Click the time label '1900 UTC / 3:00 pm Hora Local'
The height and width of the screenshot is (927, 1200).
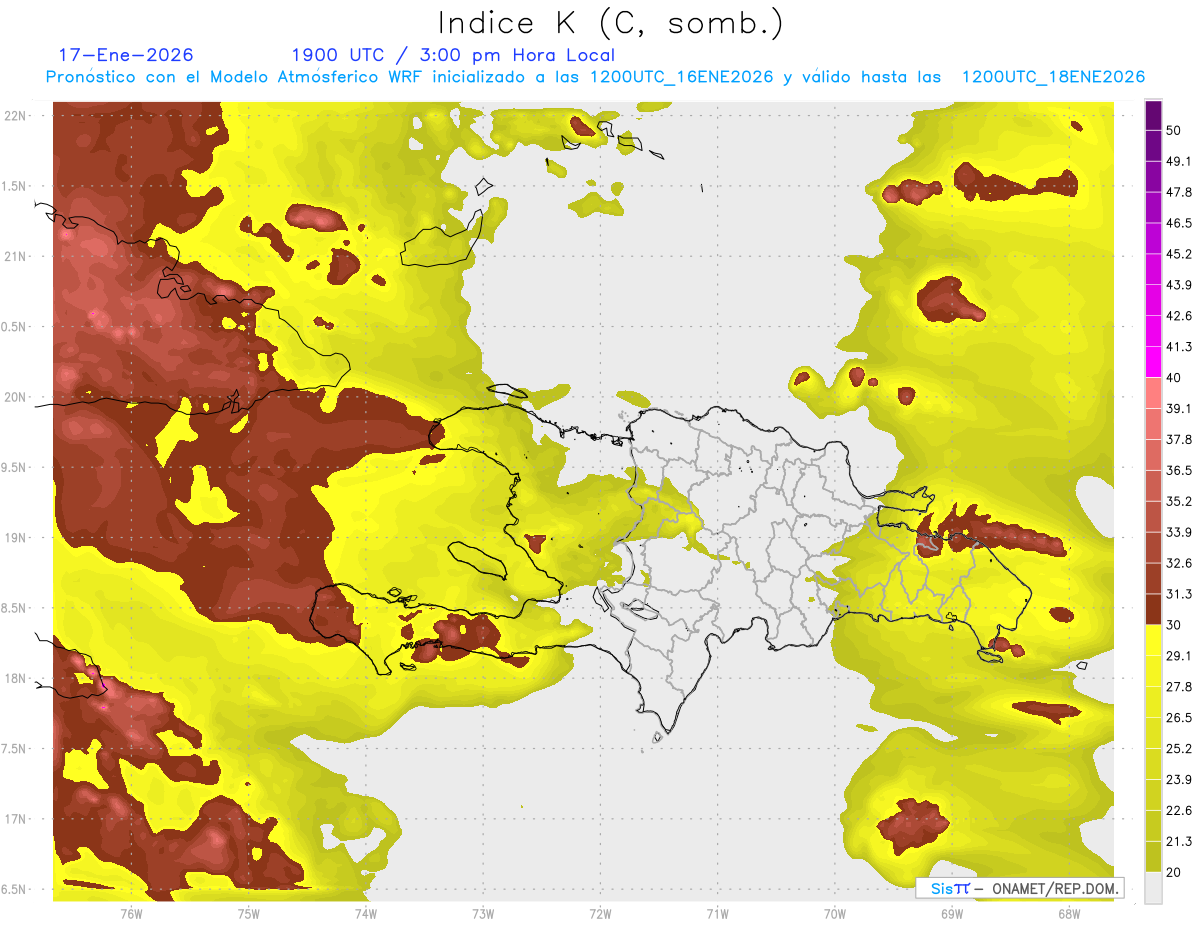click(453, 55)
